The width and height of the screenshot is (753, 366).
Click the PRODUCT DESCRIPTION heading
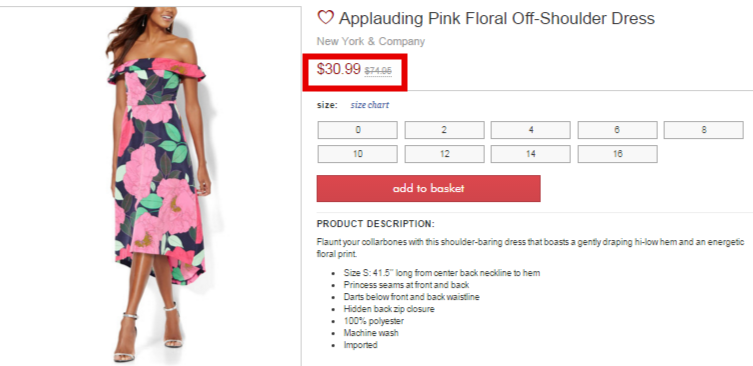pyautogui.click(x=376, y=224)
